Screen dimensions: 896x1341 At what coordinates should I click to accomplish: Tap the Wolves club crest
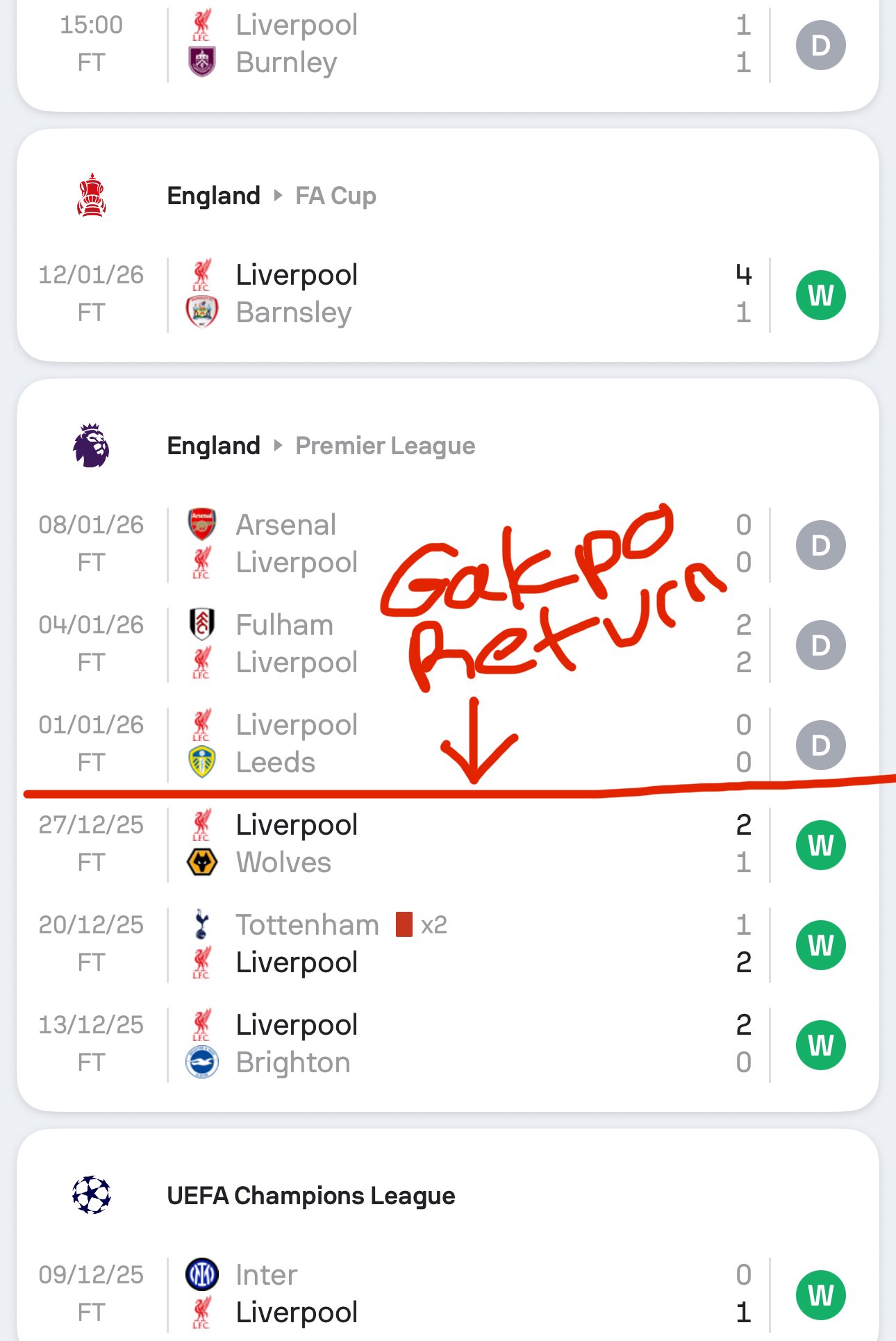coord(201,862)
